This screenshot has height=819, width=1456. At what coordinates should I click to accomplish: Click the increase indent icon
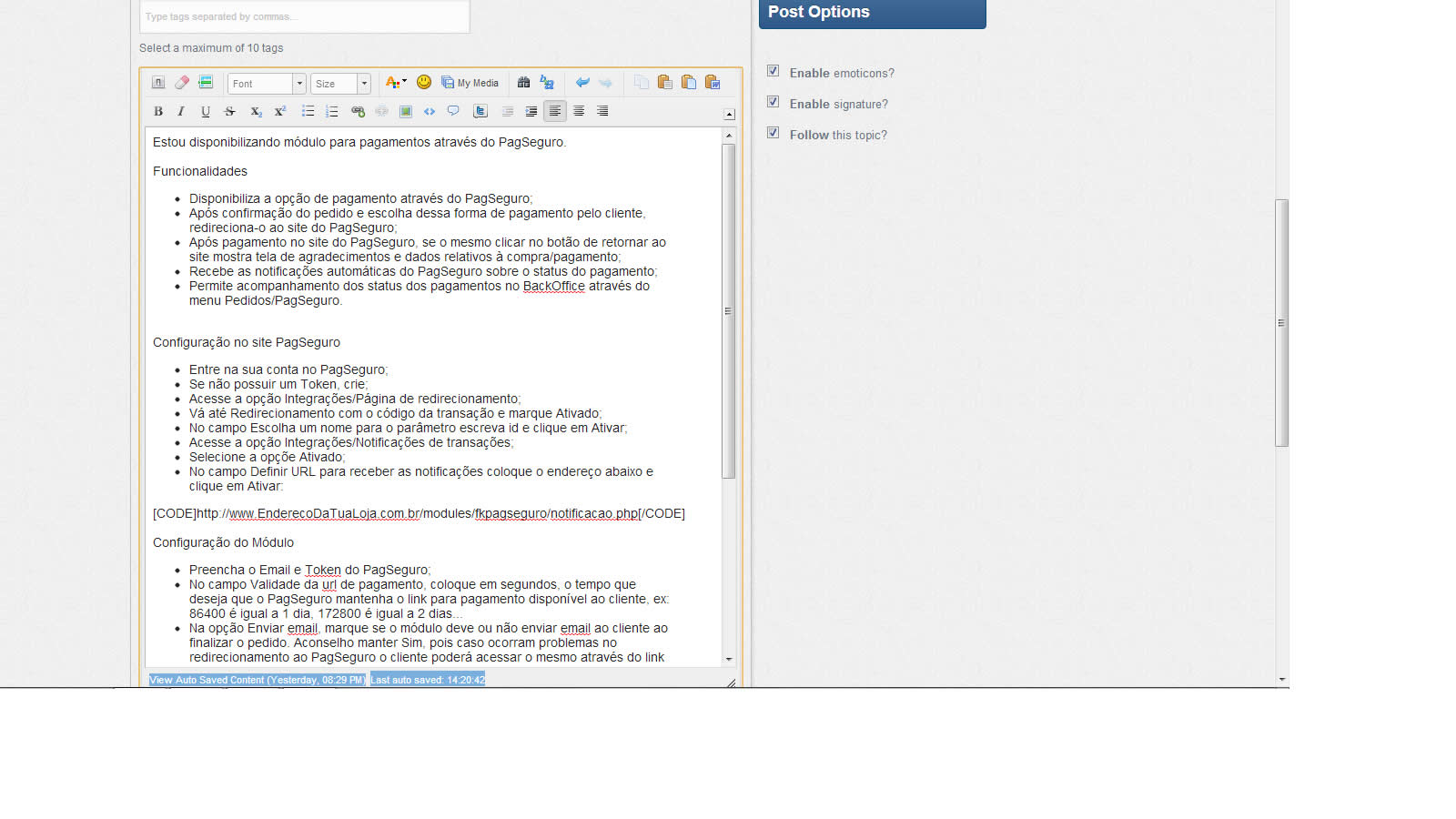(x=531, y=111)
